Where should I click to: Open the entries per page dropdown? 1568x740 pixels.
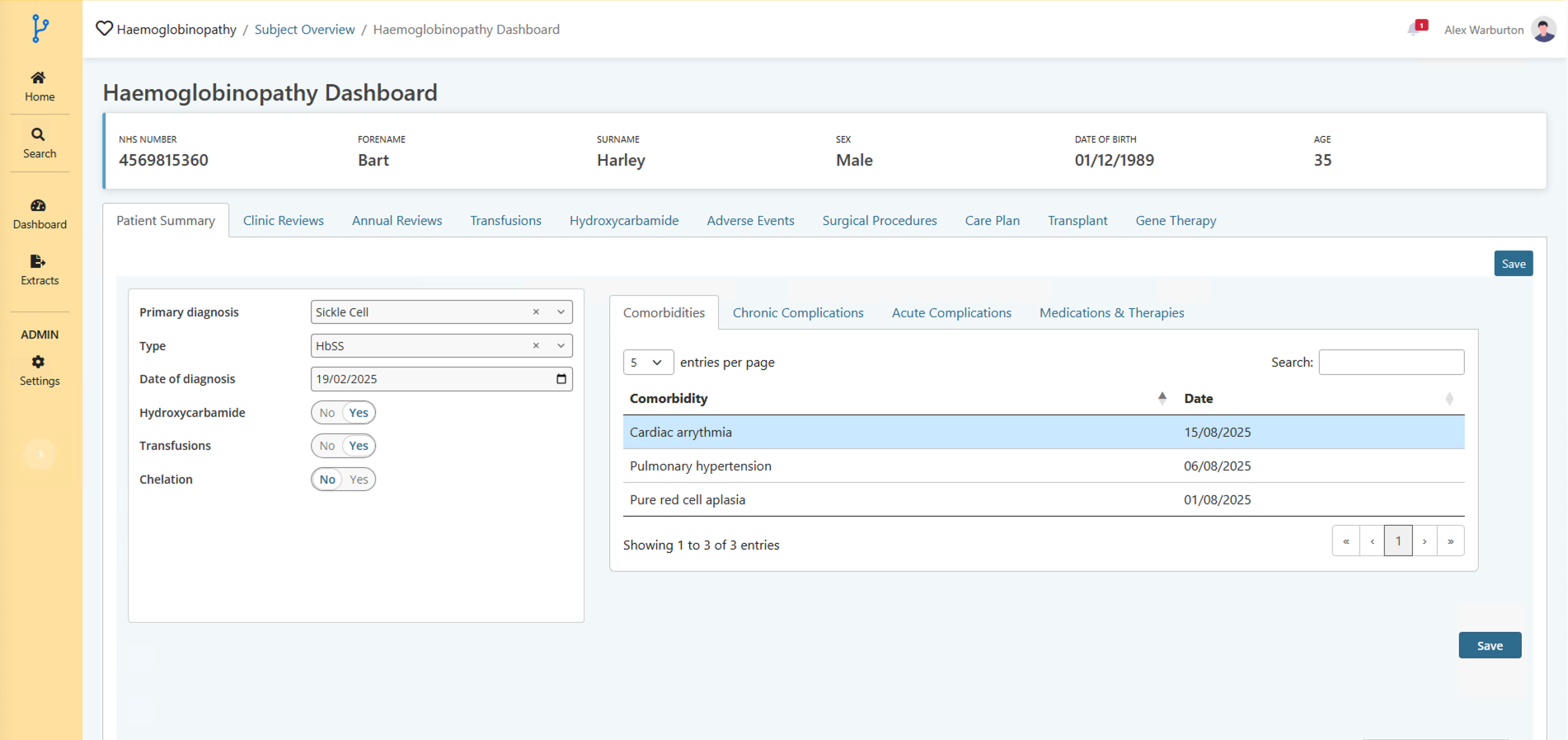pos(648,363)
